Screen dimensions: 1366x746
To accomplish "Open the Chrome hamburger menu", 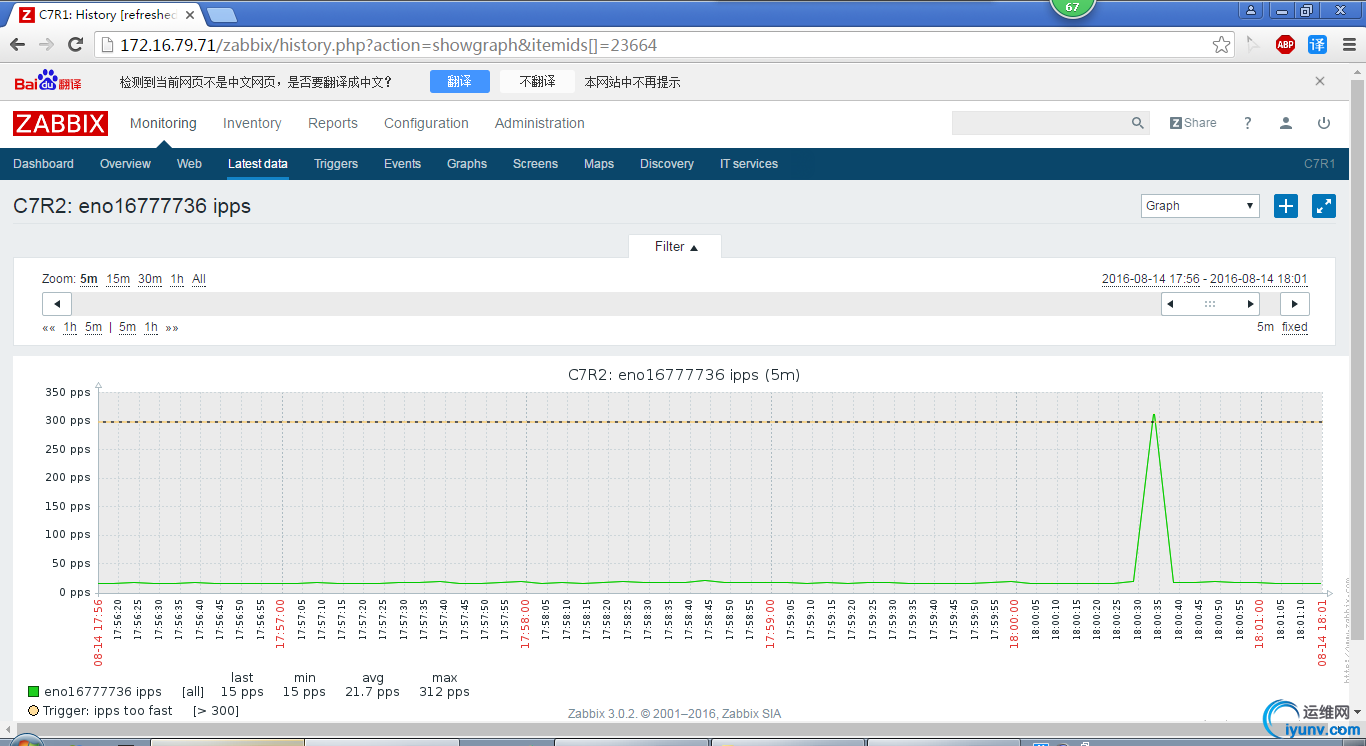I will point(1348,45).
